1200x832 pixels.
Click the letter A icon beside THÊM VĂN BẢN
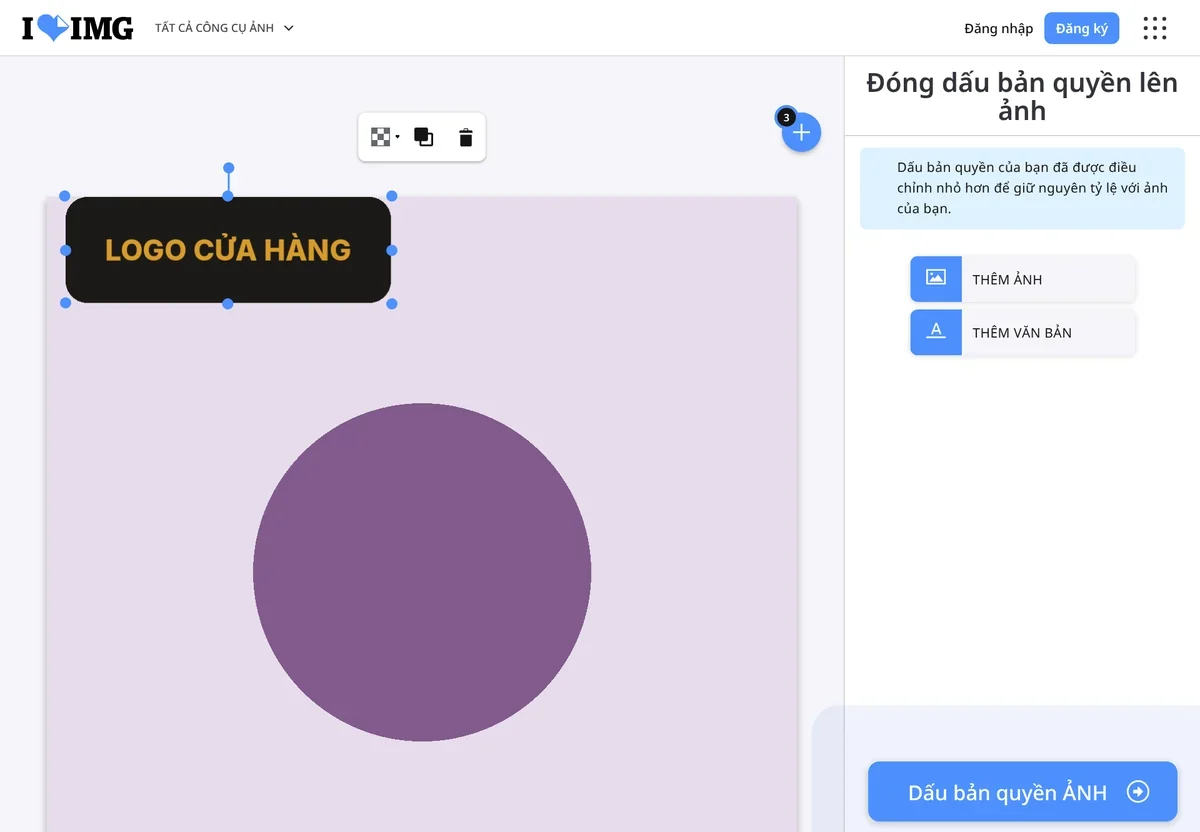pos(936,331)
